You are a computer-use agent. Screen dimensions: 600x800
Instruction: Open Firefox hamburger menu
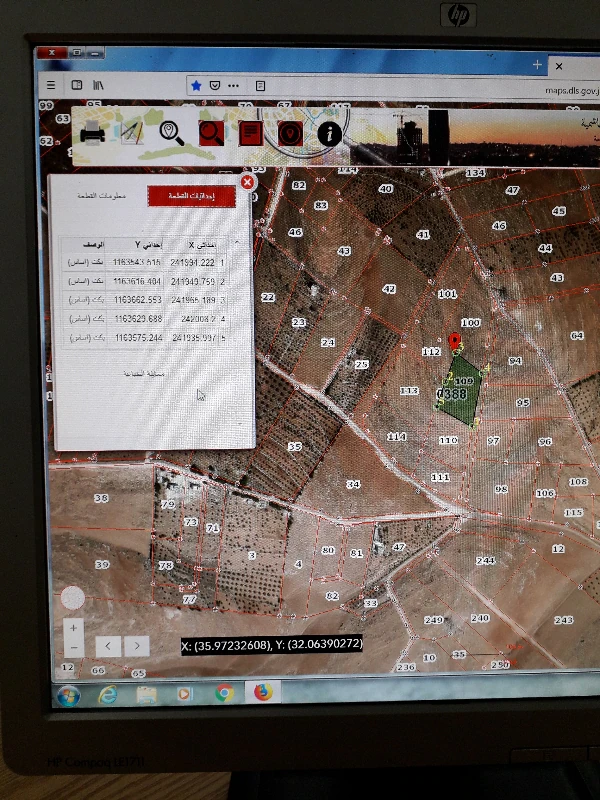[x=51, y=85]
